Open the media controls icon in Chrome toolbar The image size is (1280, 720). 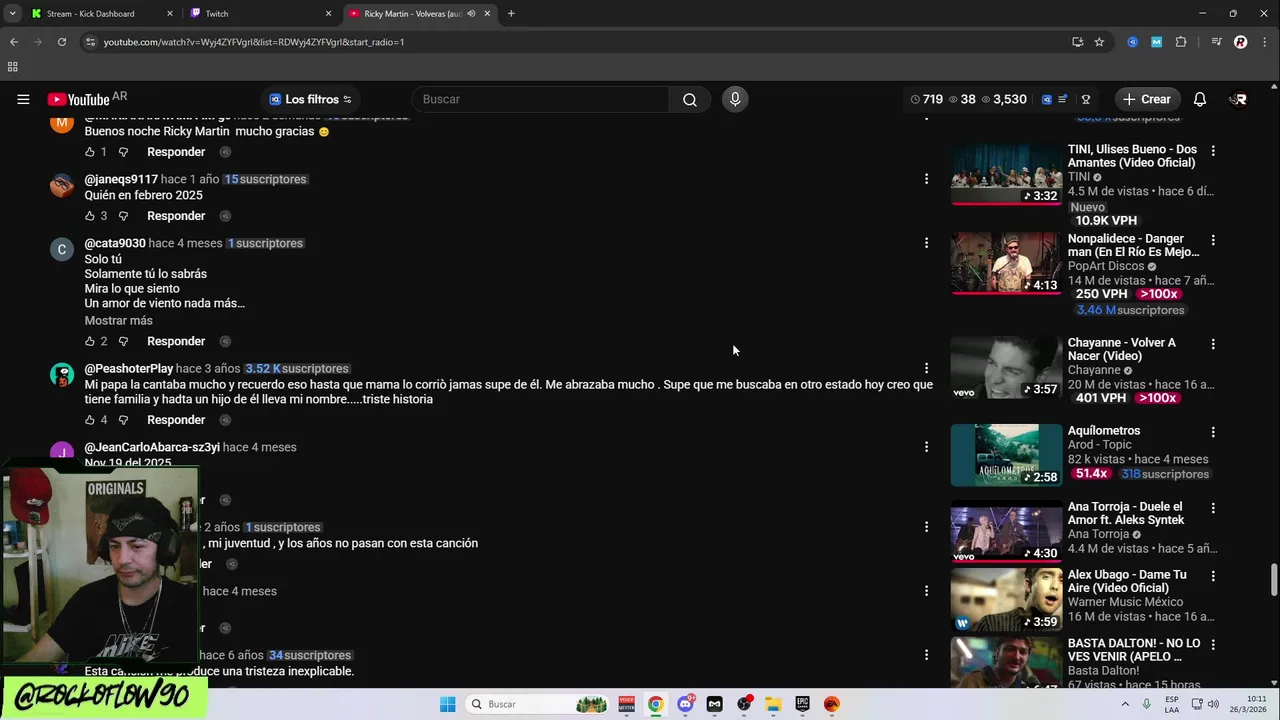click(x=1216, y=42)
